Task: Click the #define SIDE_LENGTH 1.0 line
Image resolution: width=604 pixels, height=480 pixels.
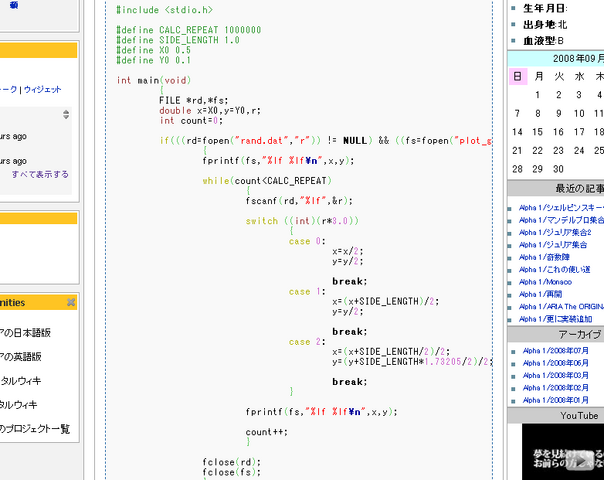Action: pos(178,40)
